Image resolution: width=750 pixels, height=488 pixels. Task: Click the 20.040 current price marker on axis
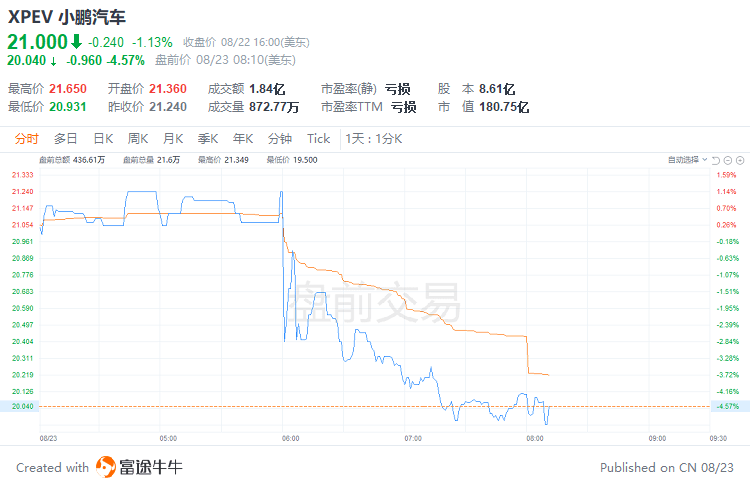point(20,406)
